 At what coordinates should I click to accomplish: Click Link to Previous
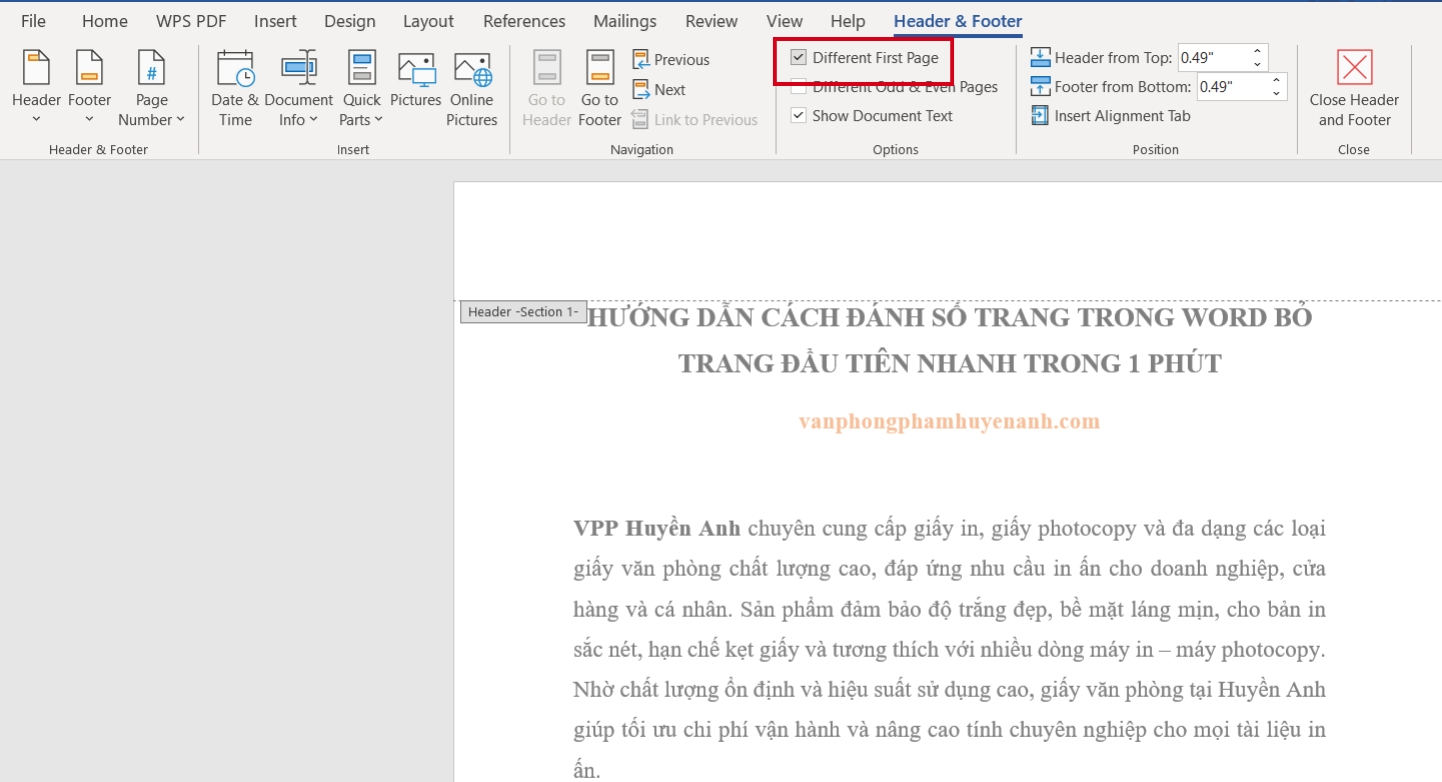point(695,120)
